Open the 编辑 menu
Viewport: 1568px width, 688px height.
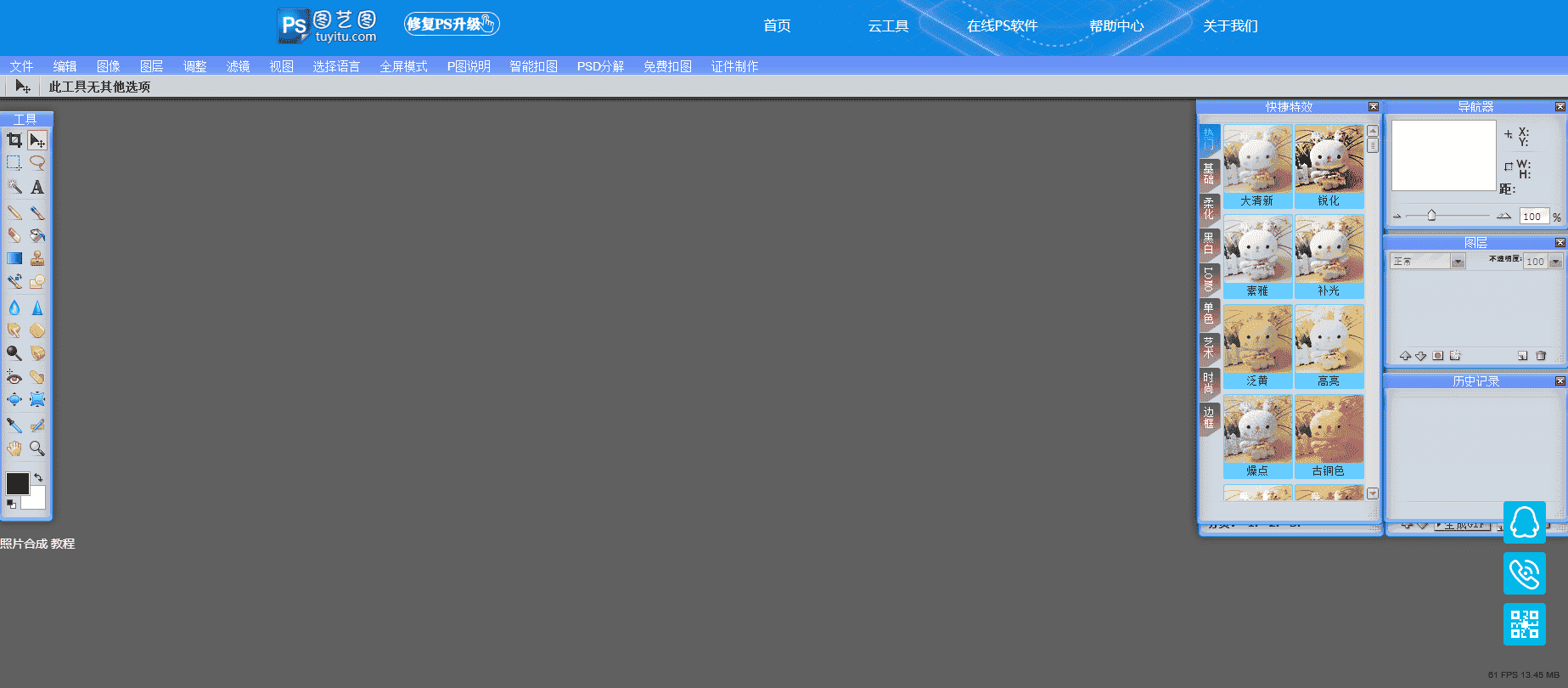(x=65, y=66)
